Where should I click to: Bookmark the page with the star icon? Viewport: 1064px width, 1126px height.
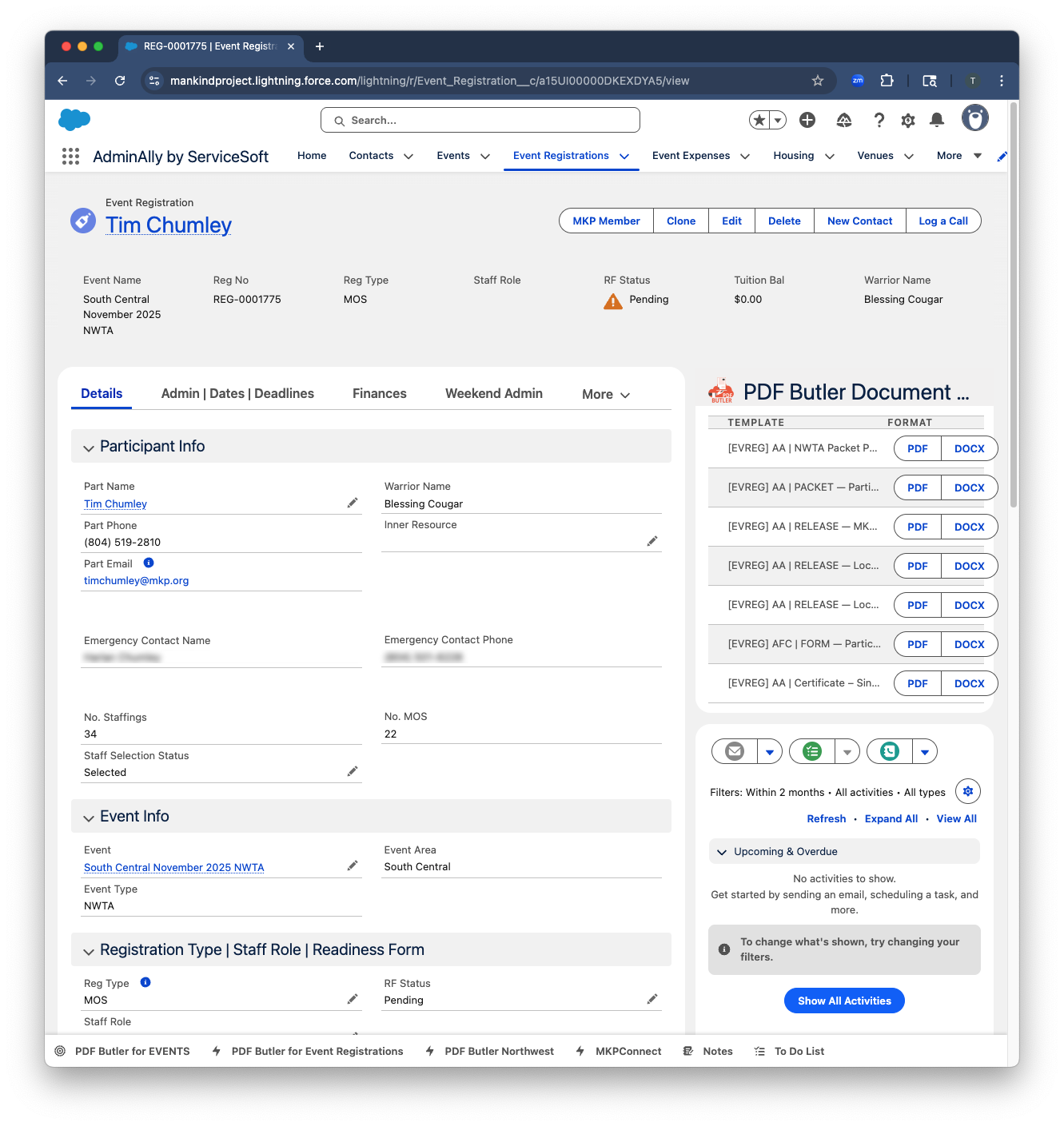(818, 81)
